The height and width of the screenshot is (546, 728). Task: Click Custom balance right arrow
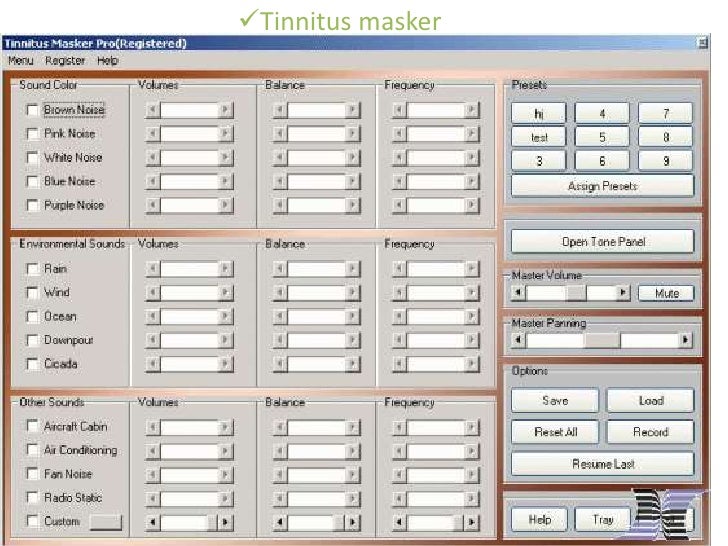[x=352, y=522]
